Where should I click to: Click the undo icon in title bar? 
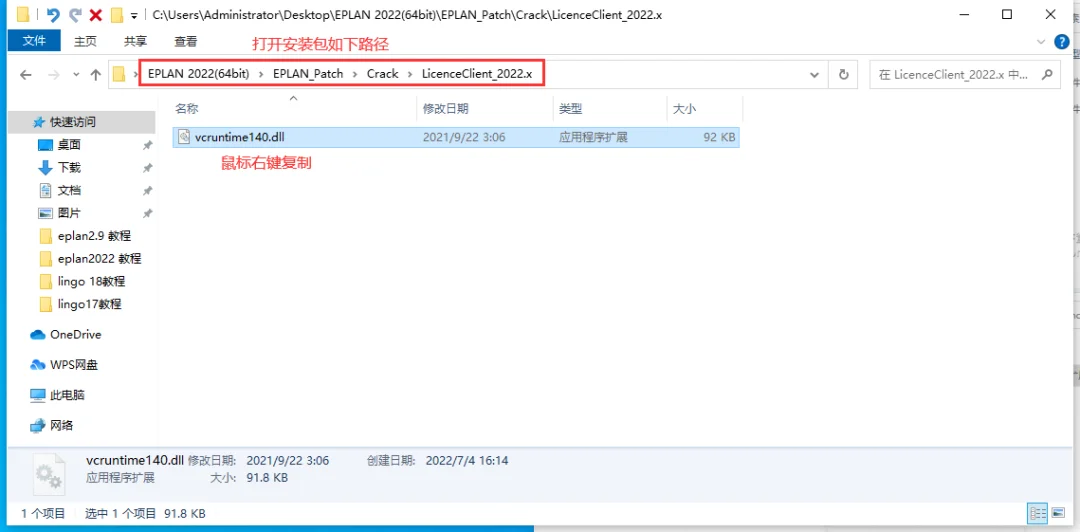point(53,15)
